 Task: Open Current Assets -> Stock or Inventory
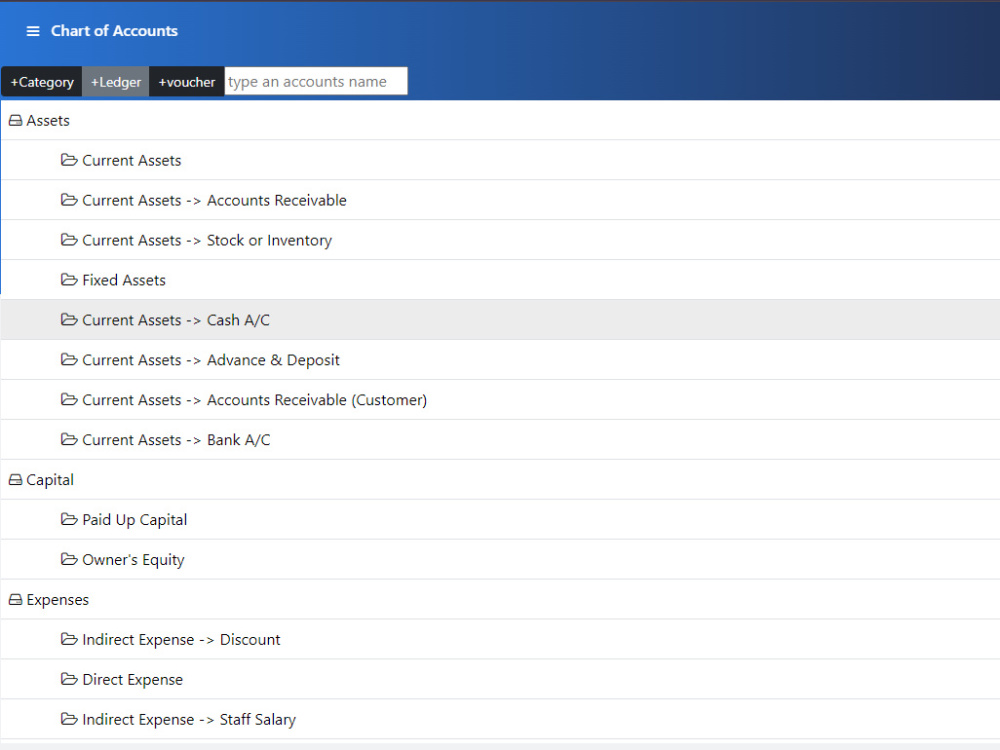point(207,240)
